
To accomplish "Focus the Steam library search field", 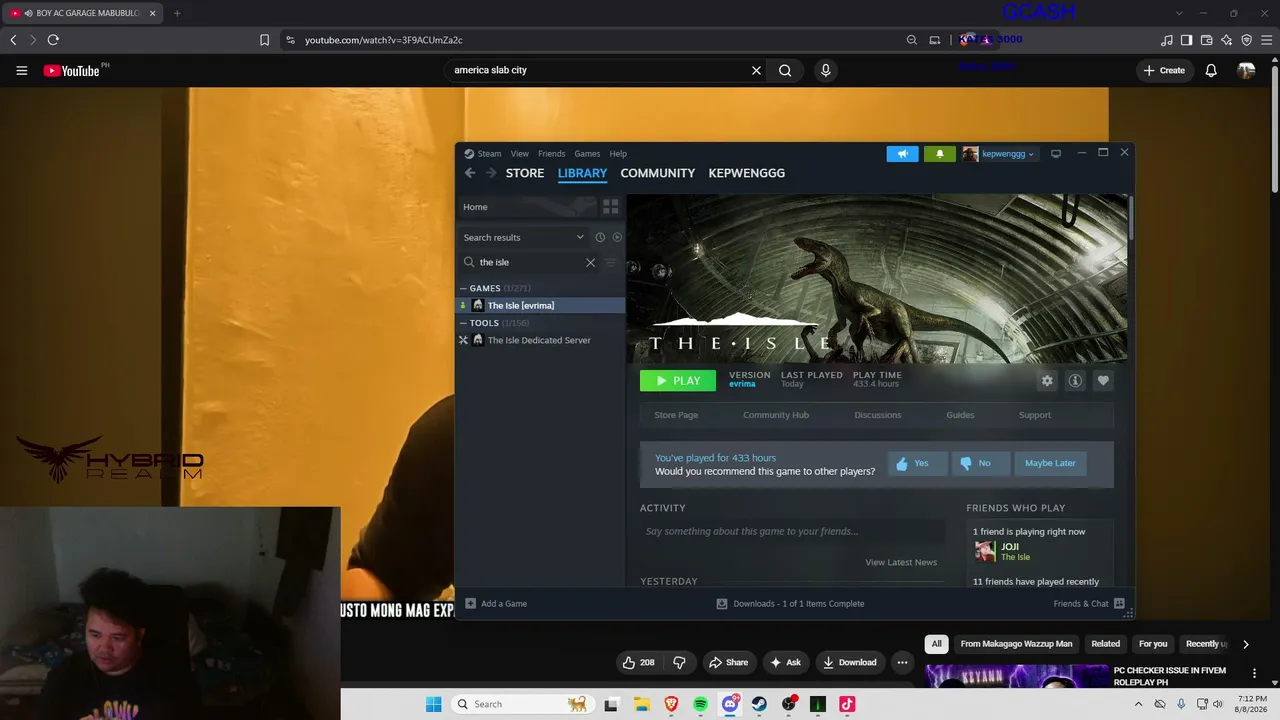I will point(528,262).
